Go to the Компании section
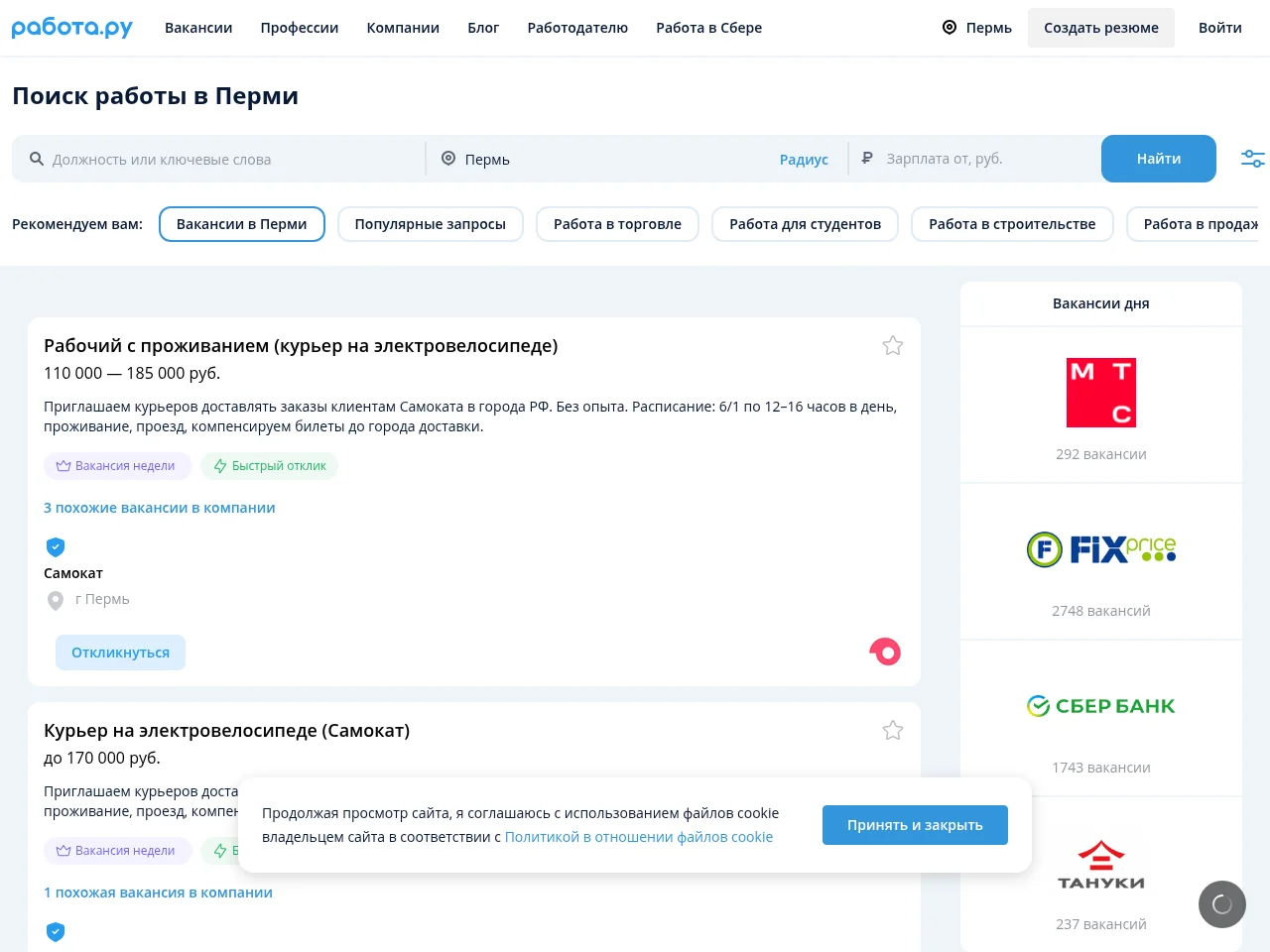This screenshot has width=1270, height=952. click(x=403, y=28)
